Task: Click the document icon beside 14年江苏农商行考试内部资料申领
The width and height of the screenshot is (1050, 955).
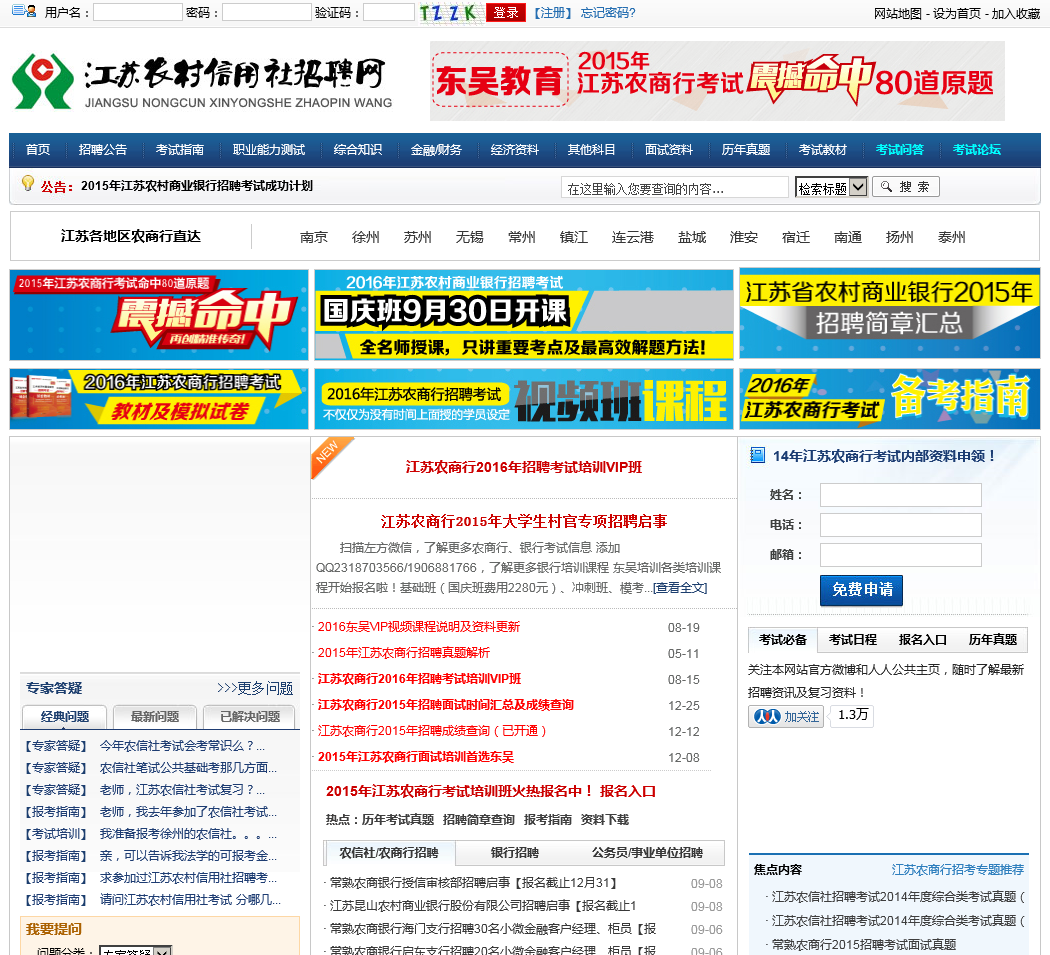Action: (x=757, y=455)
